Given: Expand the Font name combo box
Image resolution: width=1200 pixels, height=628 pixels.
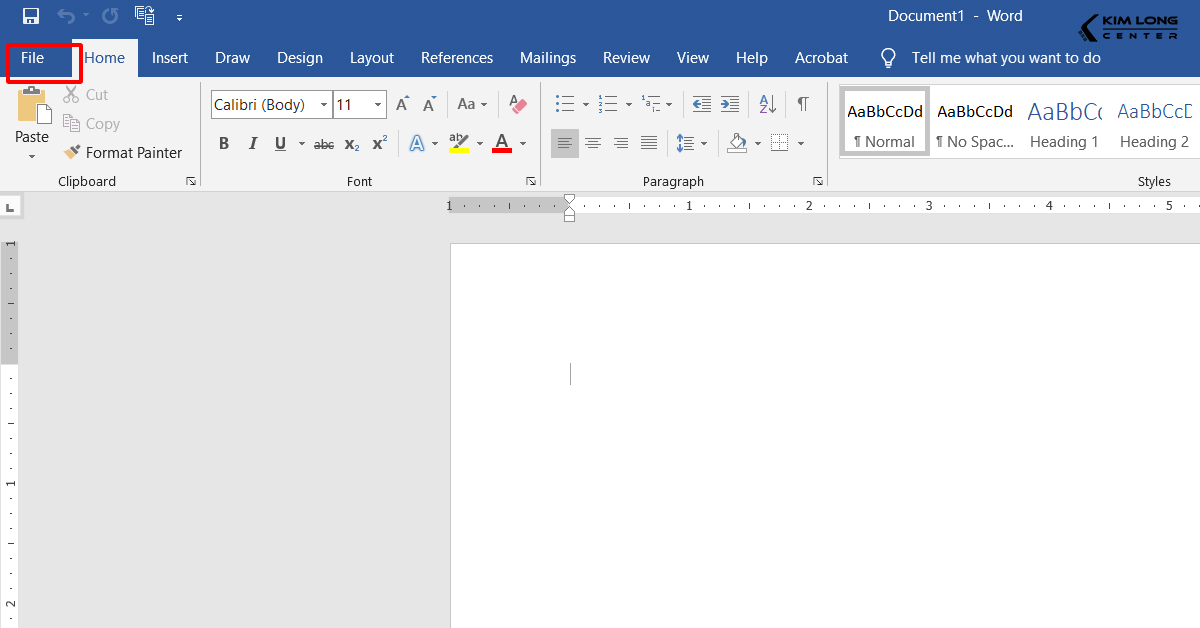Looking at the screenshot, I should point(323,104).
